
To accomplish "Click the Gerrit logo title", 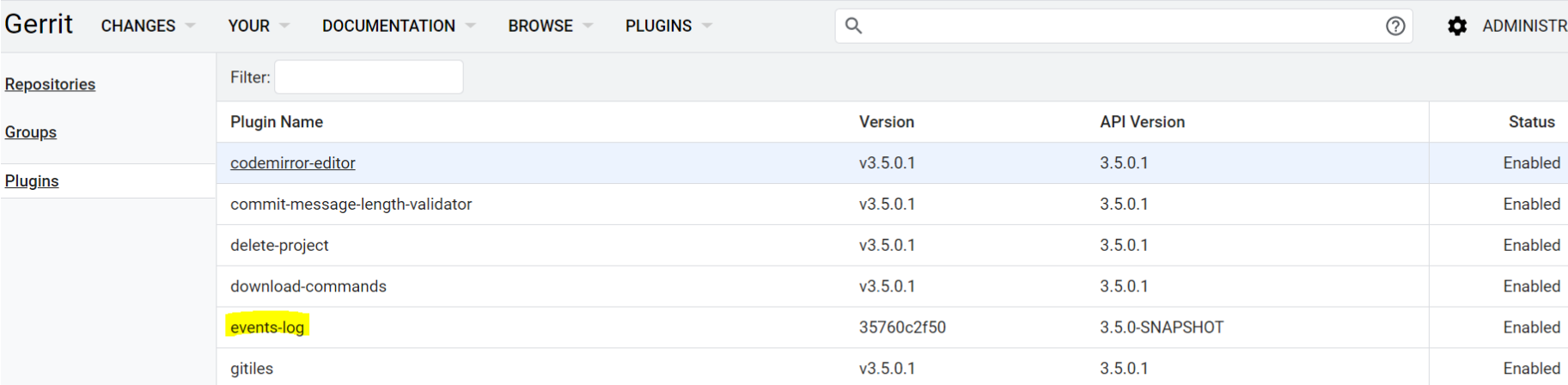I will click(39, 24).
